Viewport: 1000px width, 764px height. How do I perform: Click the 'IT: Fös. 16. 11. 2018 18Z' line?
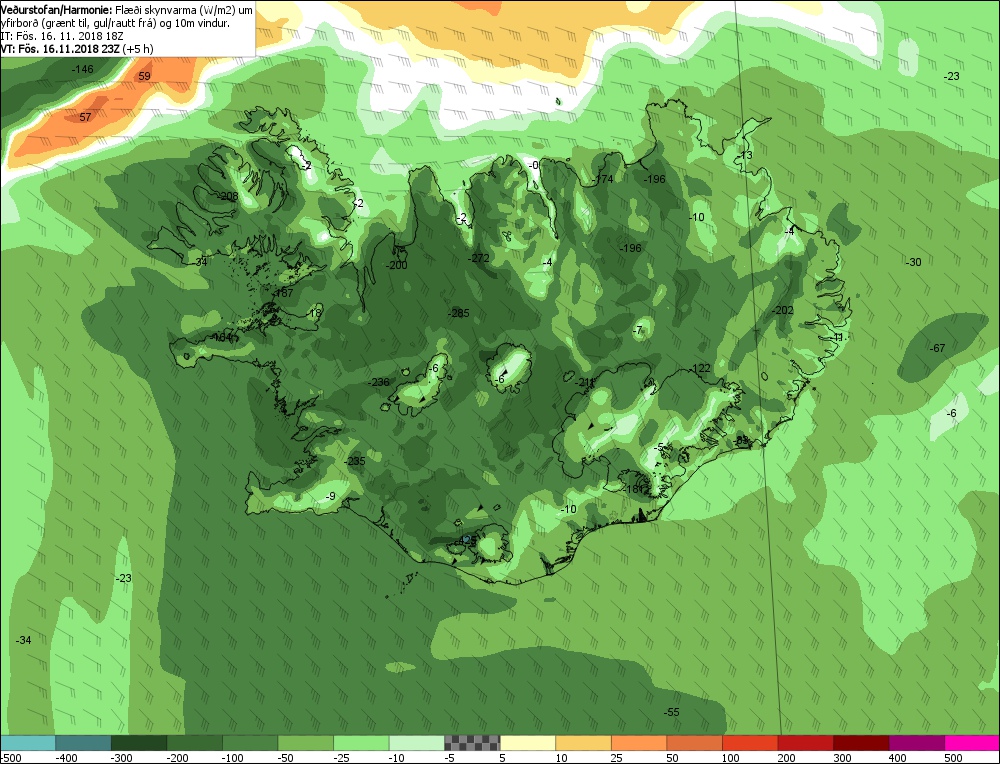(x=62, y=36)
